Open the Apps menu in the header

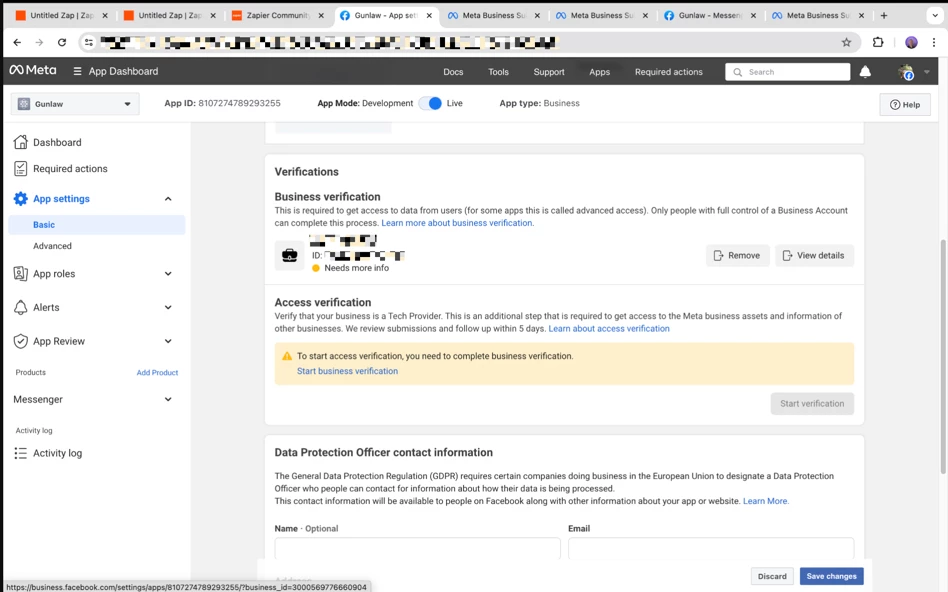[600, 72]
